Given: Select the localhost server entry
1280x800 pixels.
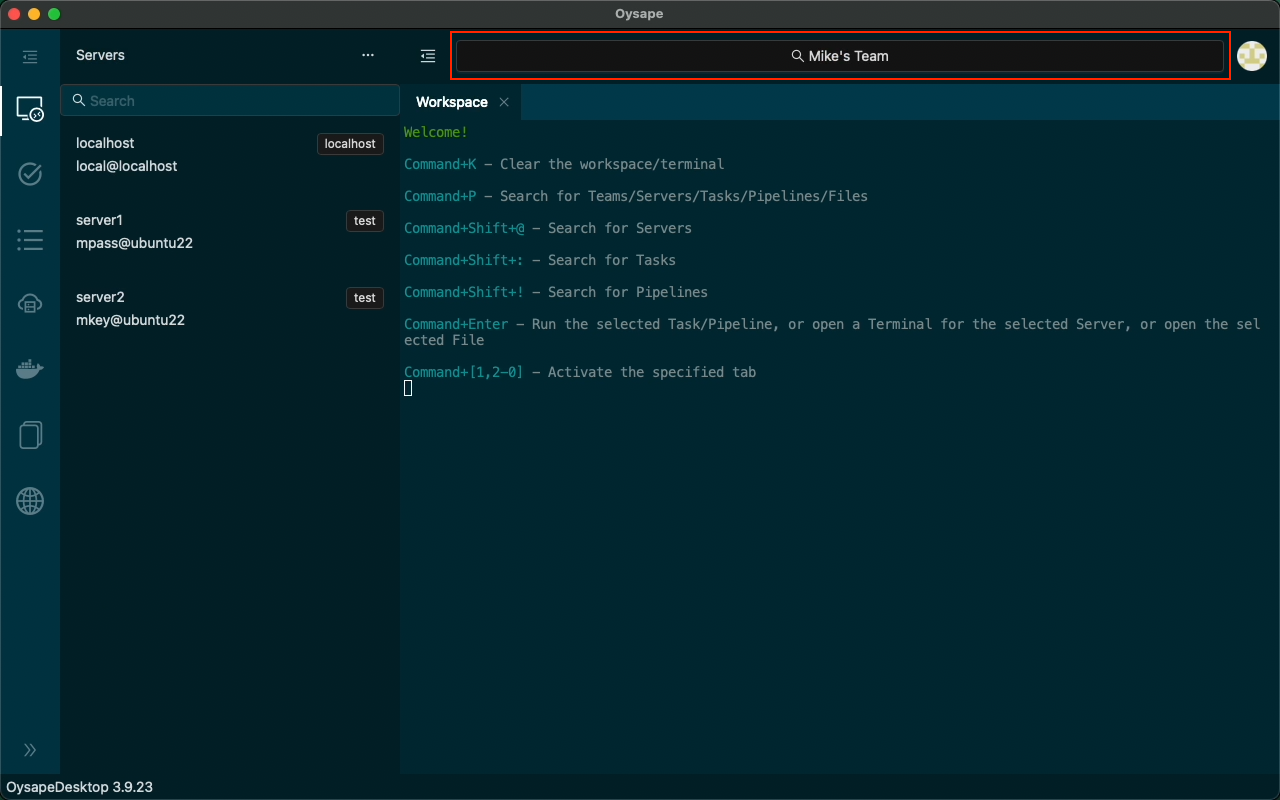Looking at the screenshot, I should pos(230,155).
